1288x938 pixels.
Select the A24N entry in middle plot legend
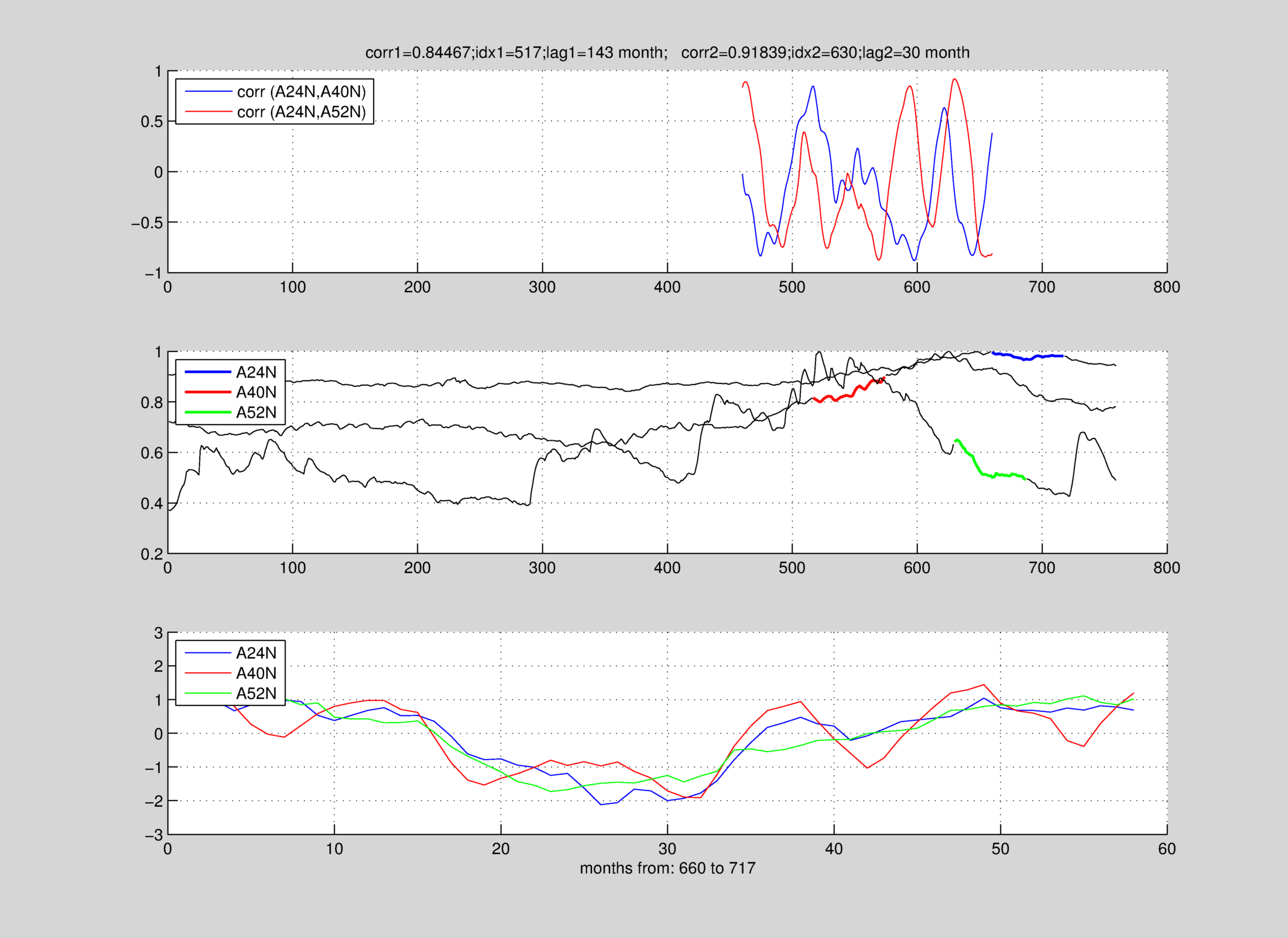click(256, 372)
